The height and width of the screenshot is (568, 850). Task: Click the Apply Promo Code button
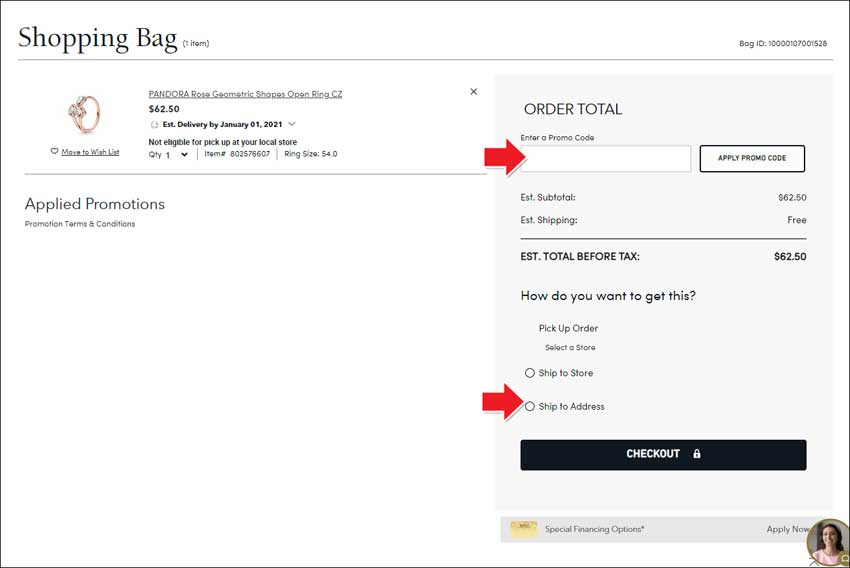[752, 158]
